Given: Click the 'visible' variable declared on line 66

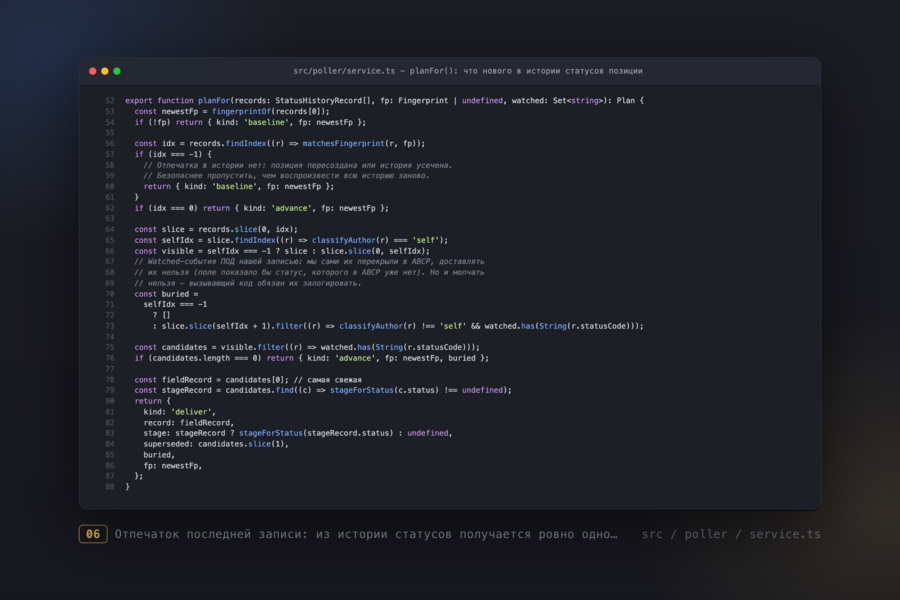Looking at the screenshot, I should (177, 251).
